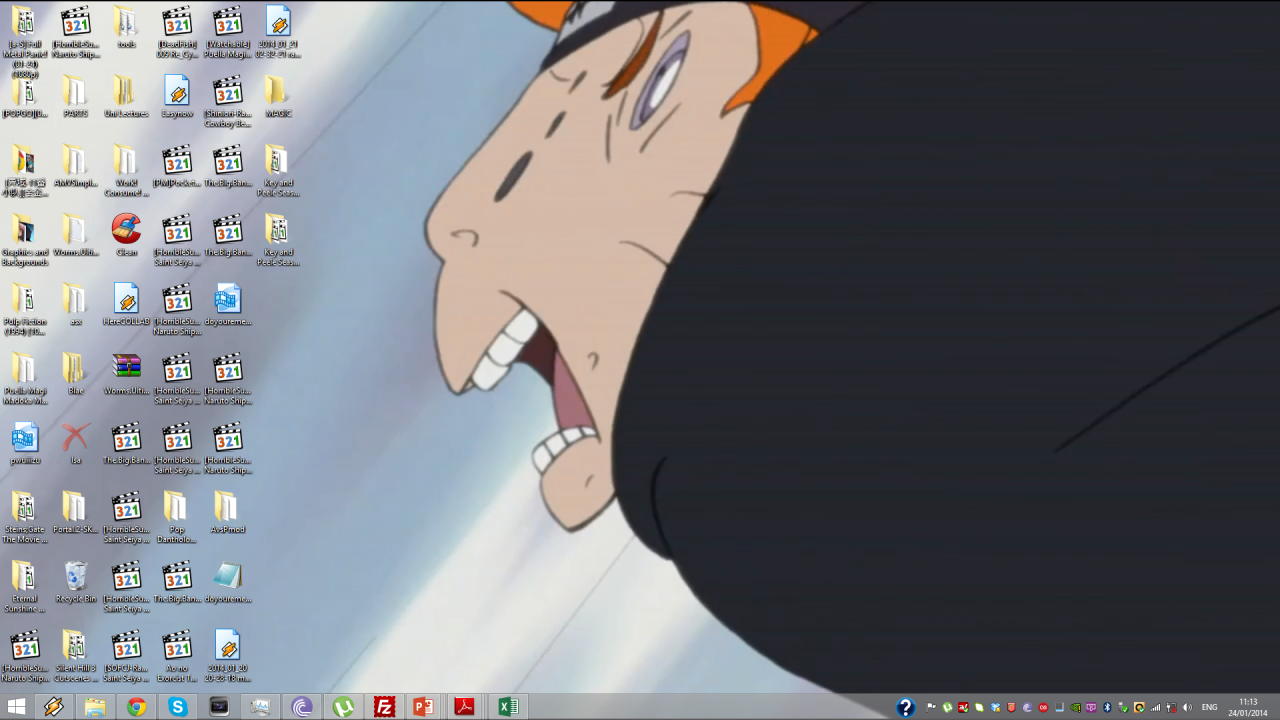Select the 'Blae' folder
The height and width of the screenshot is (720, 1280).
tap(75, 374)
